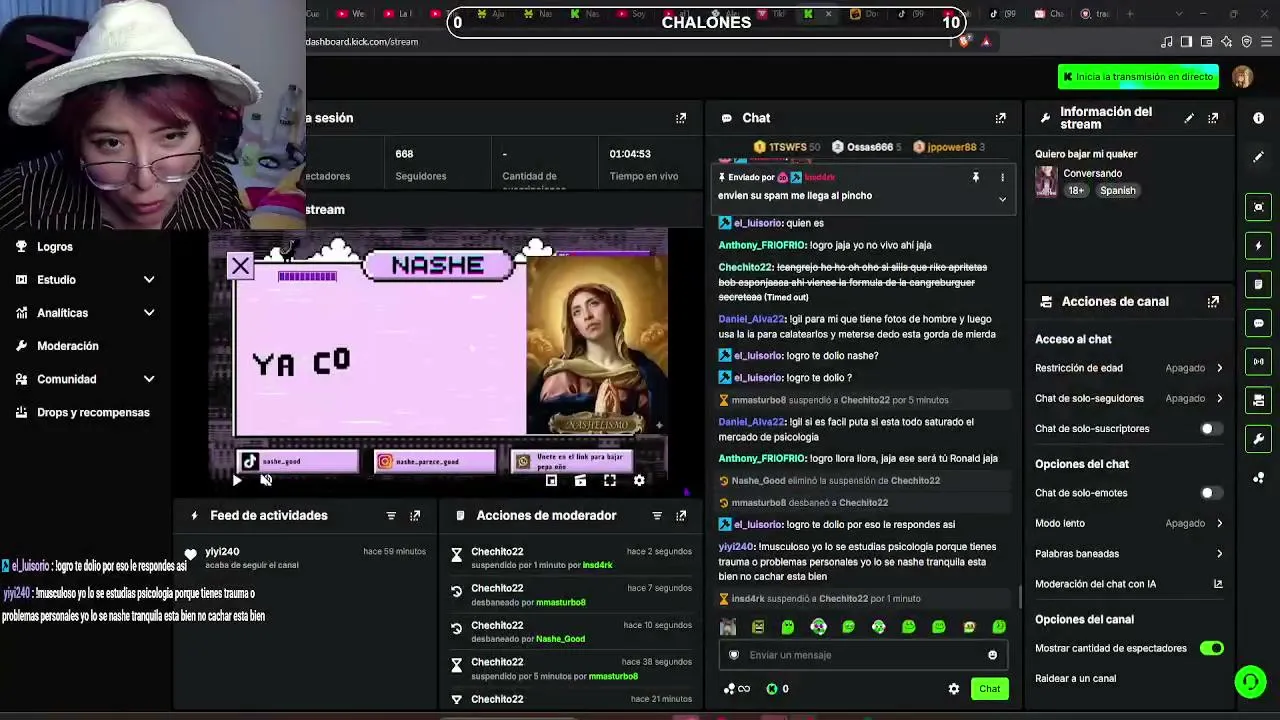Toggle the activity feed lightning widget in sidebar

tap(1259, 245)
